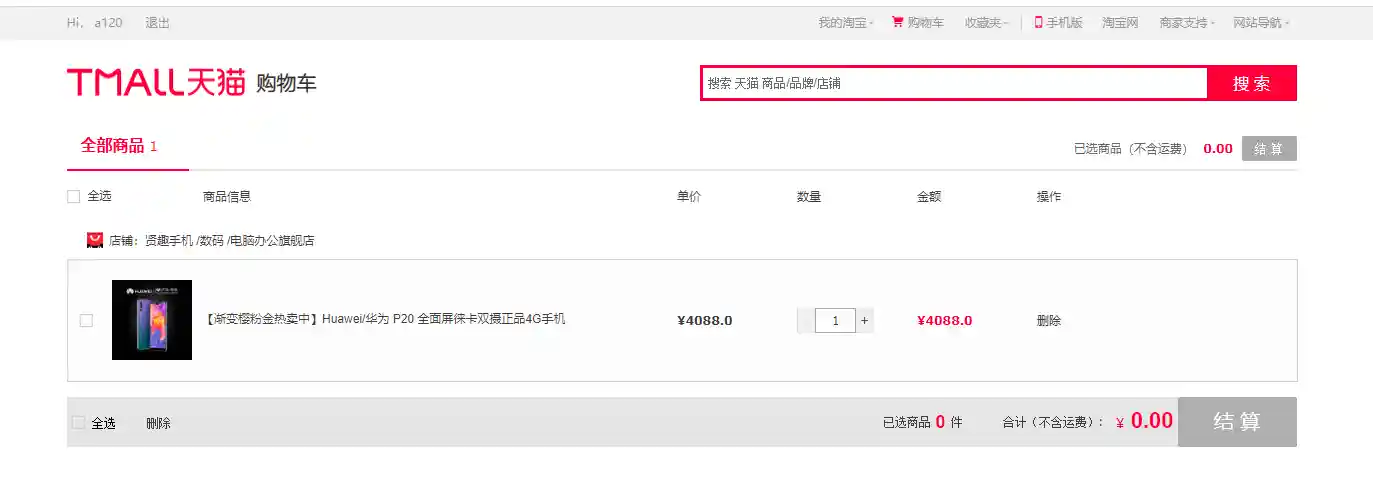This screenshot has width=1373, height=487.
Task: Click the mobile phone version icon
Action: [1038, 22]
